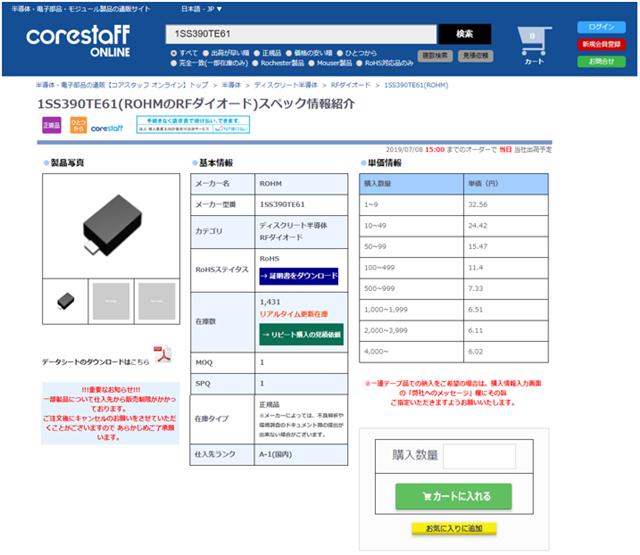The image size is (640, 555).
Task: Open the shopping cart icon
Action: (x=534, y=41)
